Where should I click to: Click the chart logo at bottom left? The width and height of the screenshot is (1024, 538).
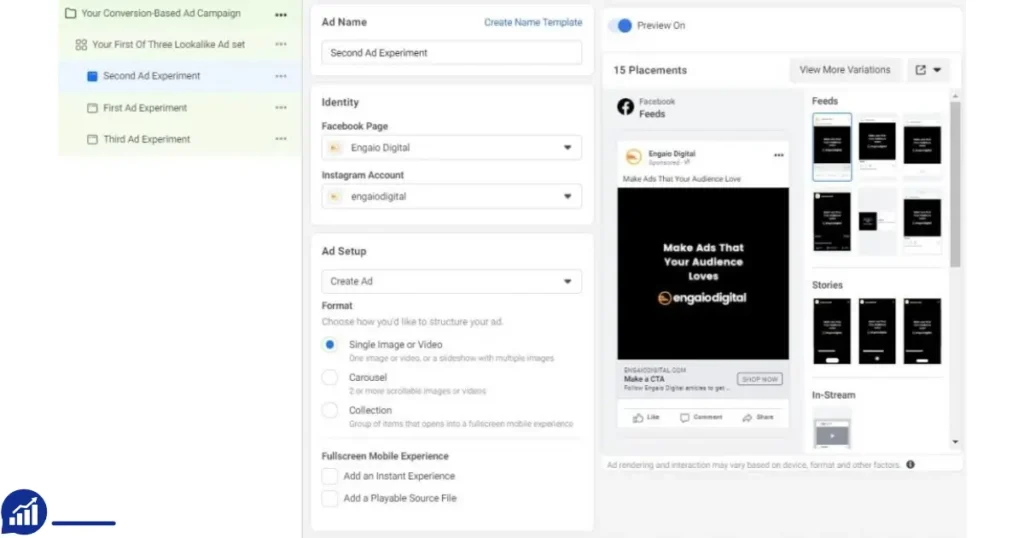[24, 512]
